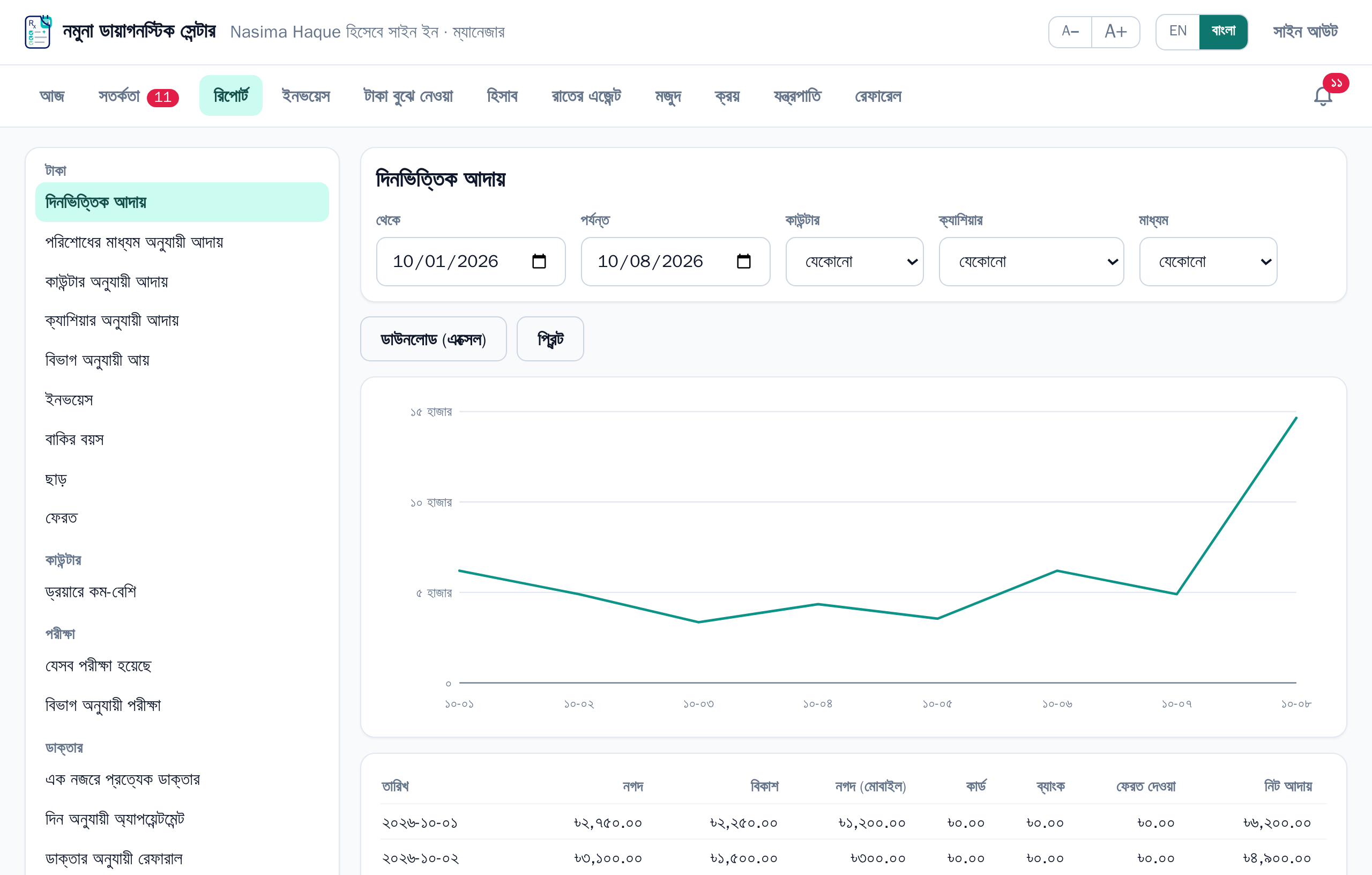The height and width of the screenshot is (875, 1372).
Task: Select দিনভিত্তিক আদায় in sidebar
Action: 182,202
